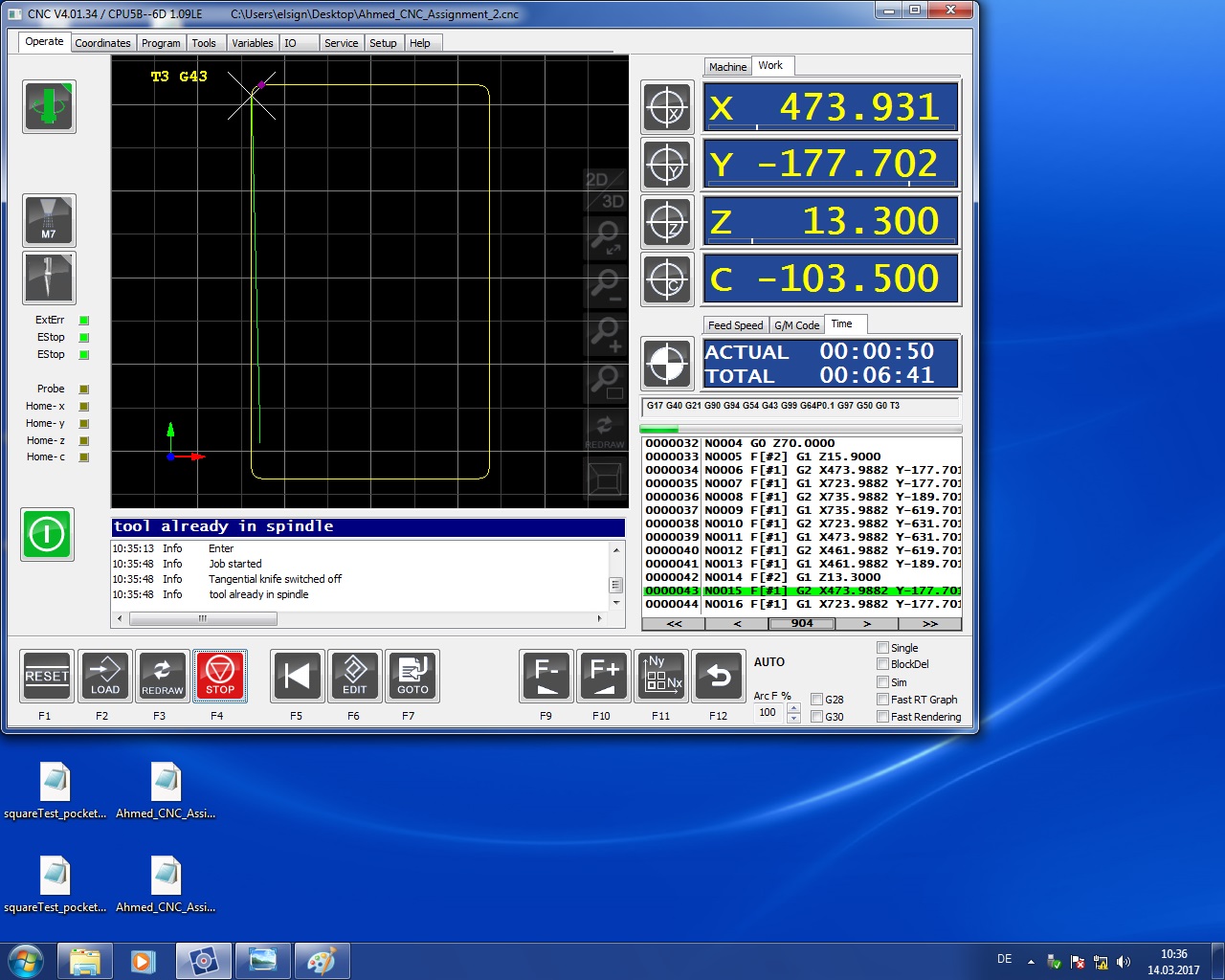Zero the X axis with crosshair icon
Viewport: 1225px width, 980px height.
click(x=667, y=107)
